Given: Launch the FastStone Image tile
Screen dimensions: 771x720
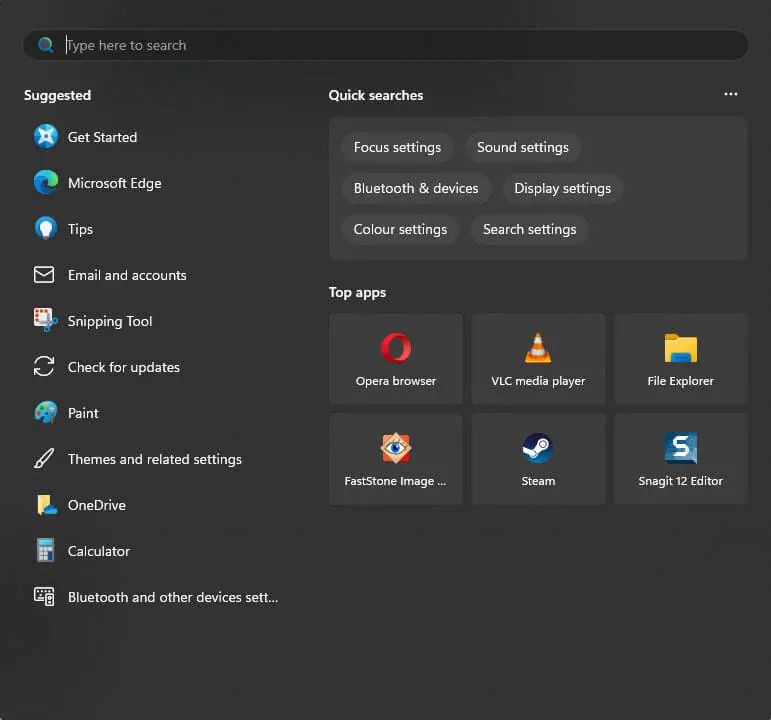Looking at the screenshot, I should coord(396,459).
